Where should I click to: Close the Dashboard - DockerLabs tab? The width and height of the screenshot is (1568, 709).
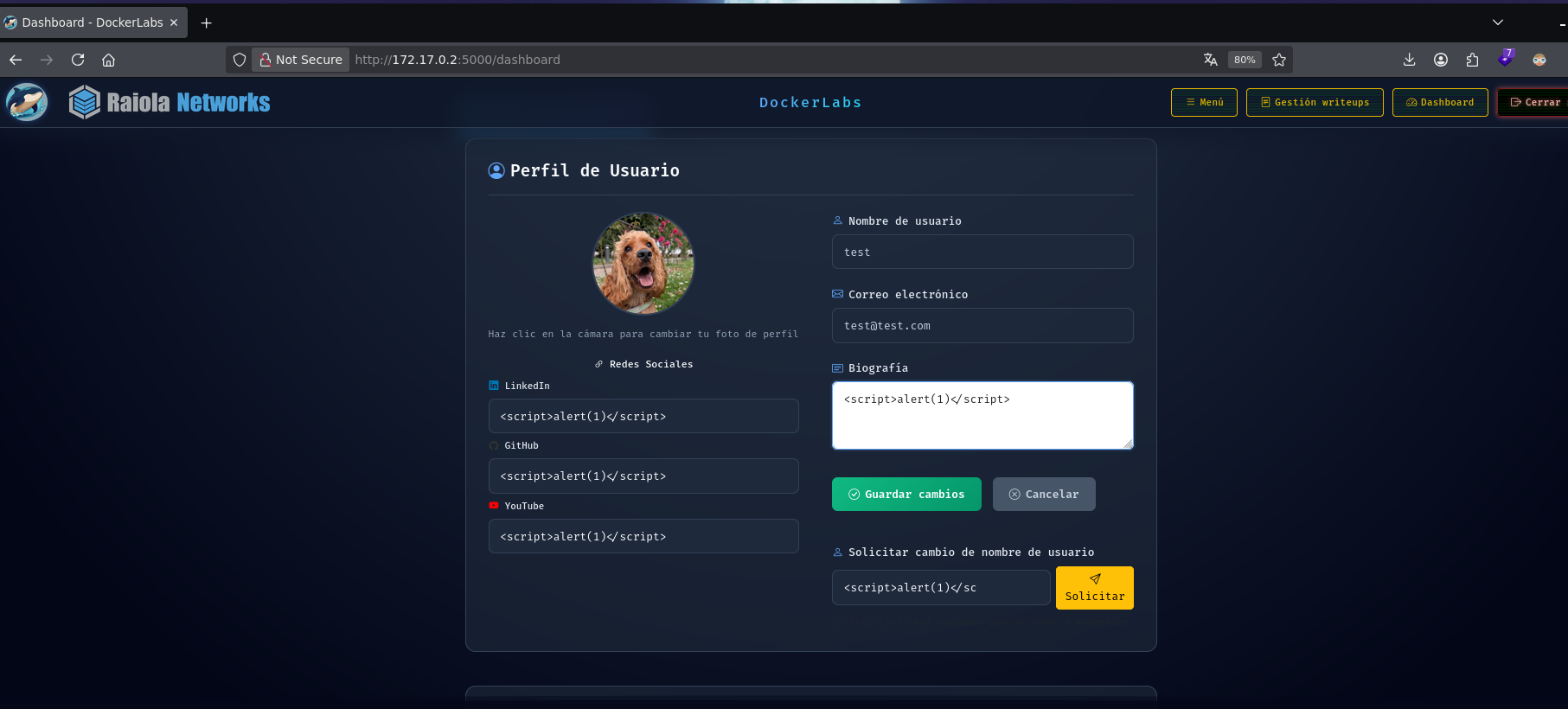click(x=174, y=22)
